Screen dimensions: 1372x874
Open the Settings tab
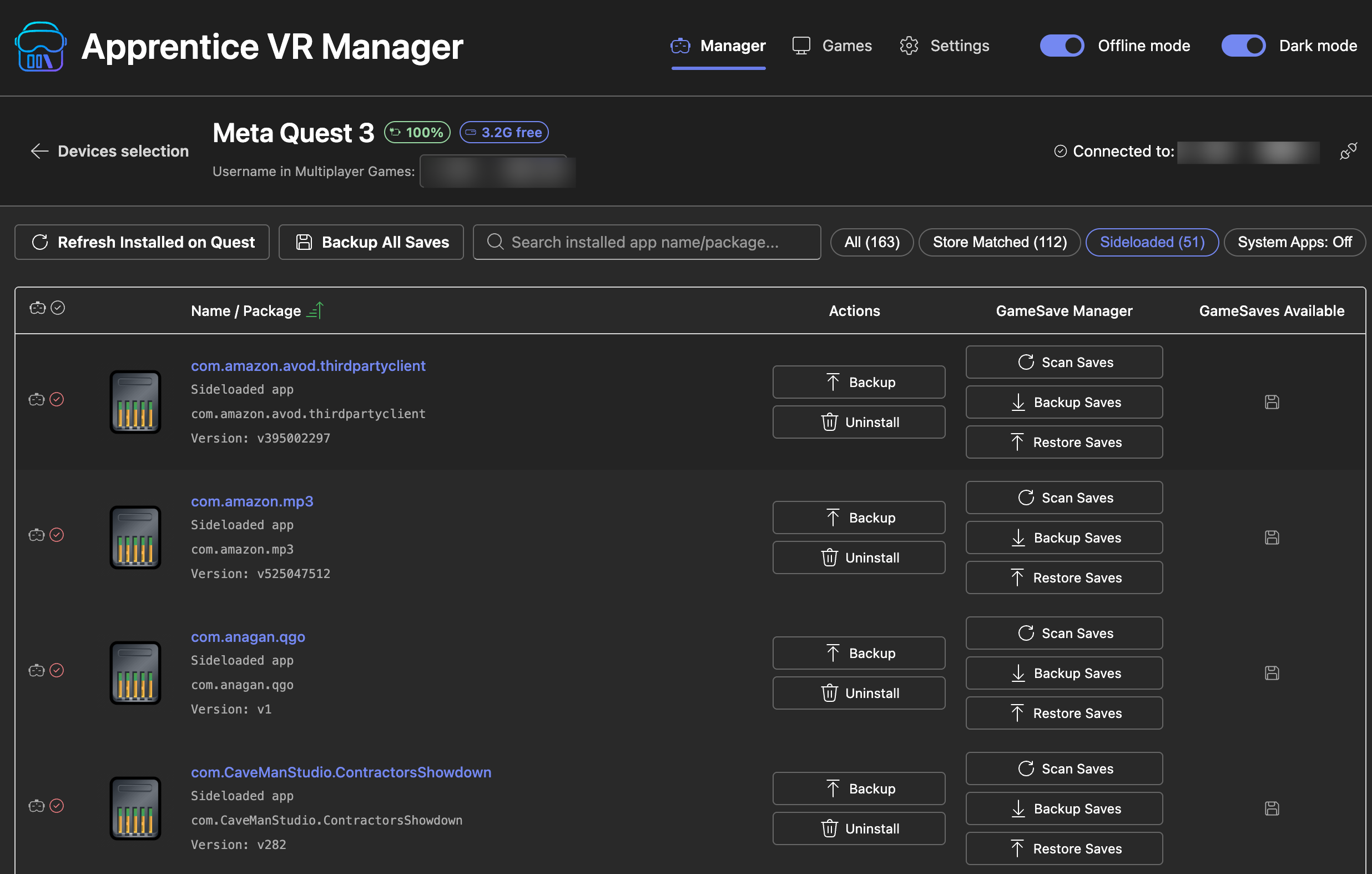click(x=944, y=46)
